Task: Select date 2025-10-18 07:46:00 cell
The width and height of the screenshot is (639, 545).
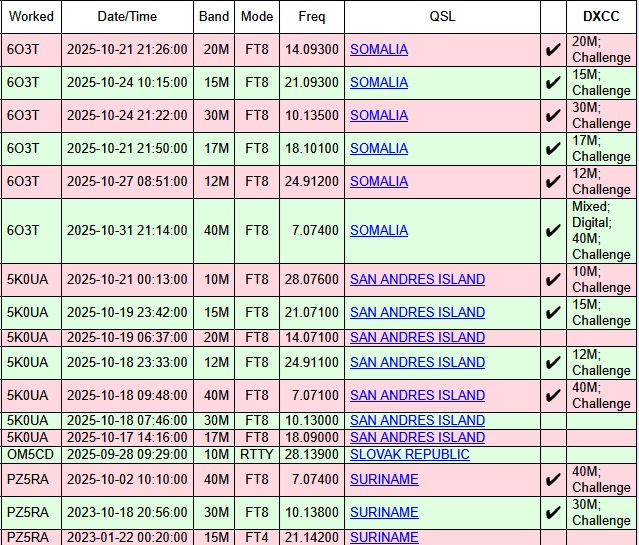Action: tap(127, 420)
